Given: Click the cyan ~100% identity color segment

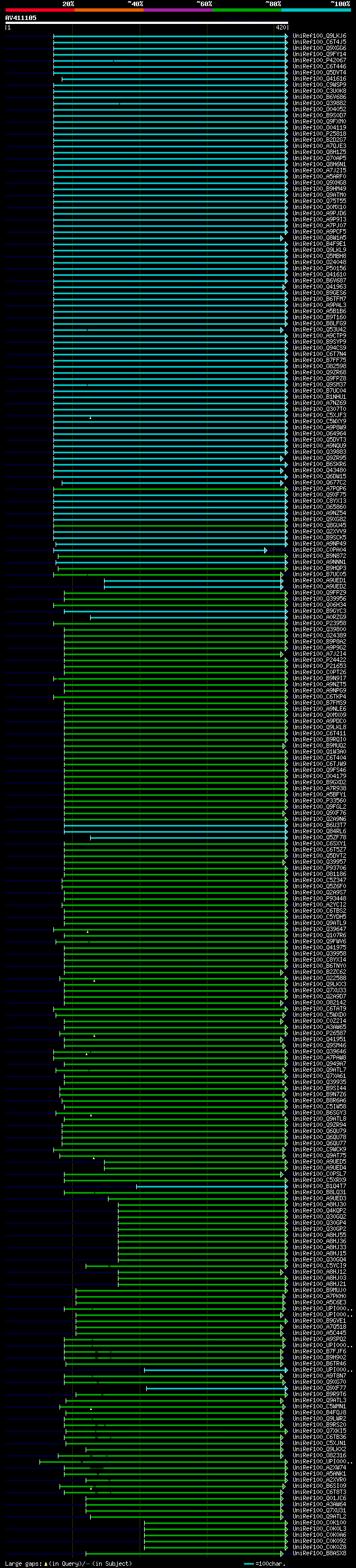Looking at the screenshot, I should coord(316,10).
